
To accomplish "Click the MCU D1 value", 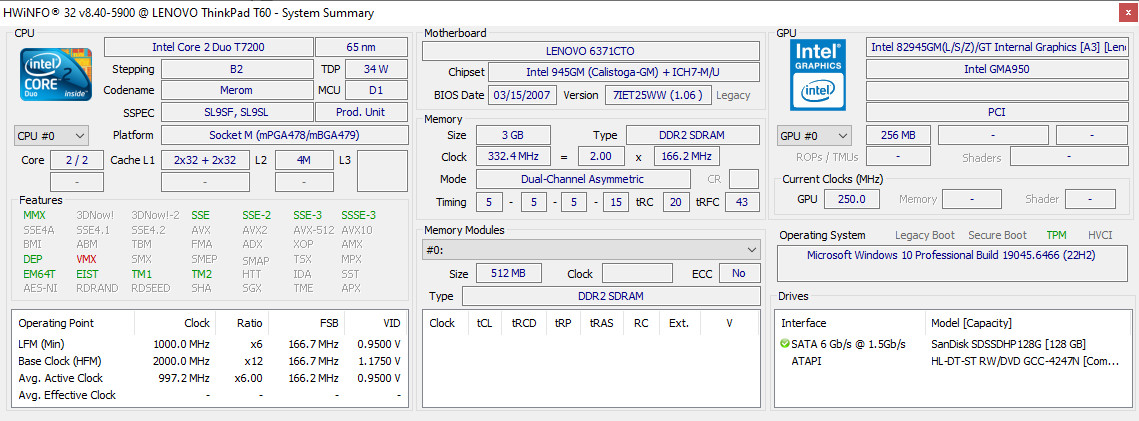I will coord(376,91).
